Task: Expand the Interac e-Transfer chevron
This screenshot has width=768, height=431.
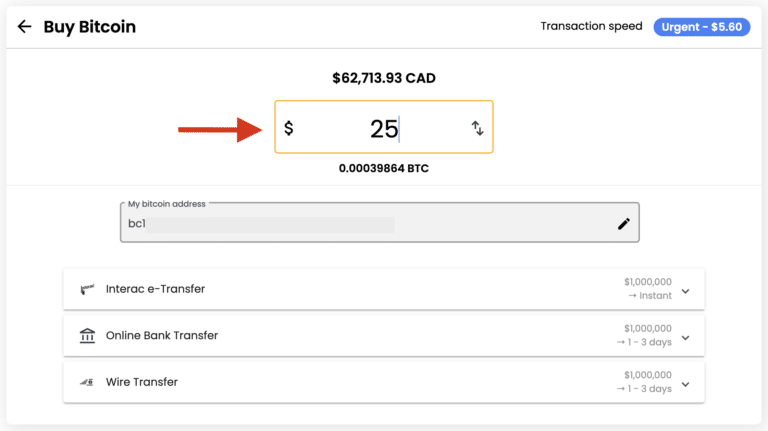Action: click(x=685, y=291)
